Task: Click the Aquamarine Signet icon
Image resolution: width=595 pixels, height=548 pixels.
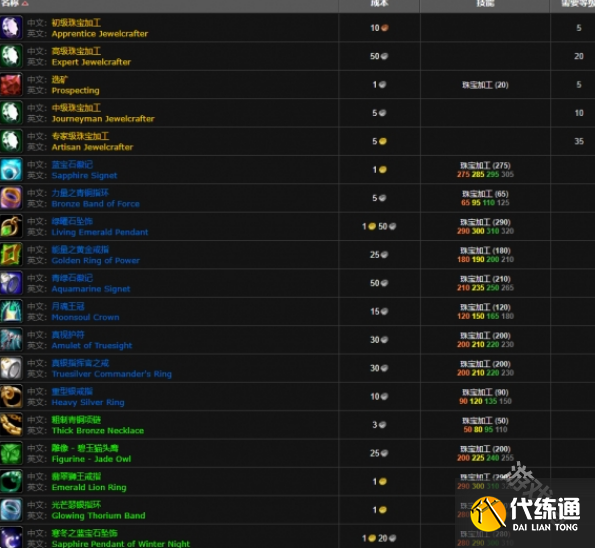Action: coord(11,283)
